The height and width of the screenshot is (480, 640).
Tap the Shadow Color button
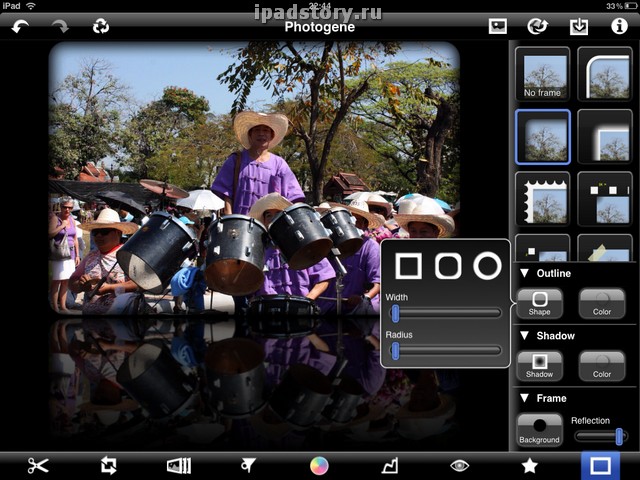coord(602,366)
